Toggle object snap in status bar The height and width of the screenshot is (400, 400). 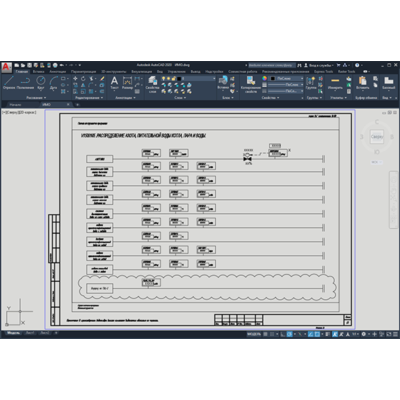point(317,334)
